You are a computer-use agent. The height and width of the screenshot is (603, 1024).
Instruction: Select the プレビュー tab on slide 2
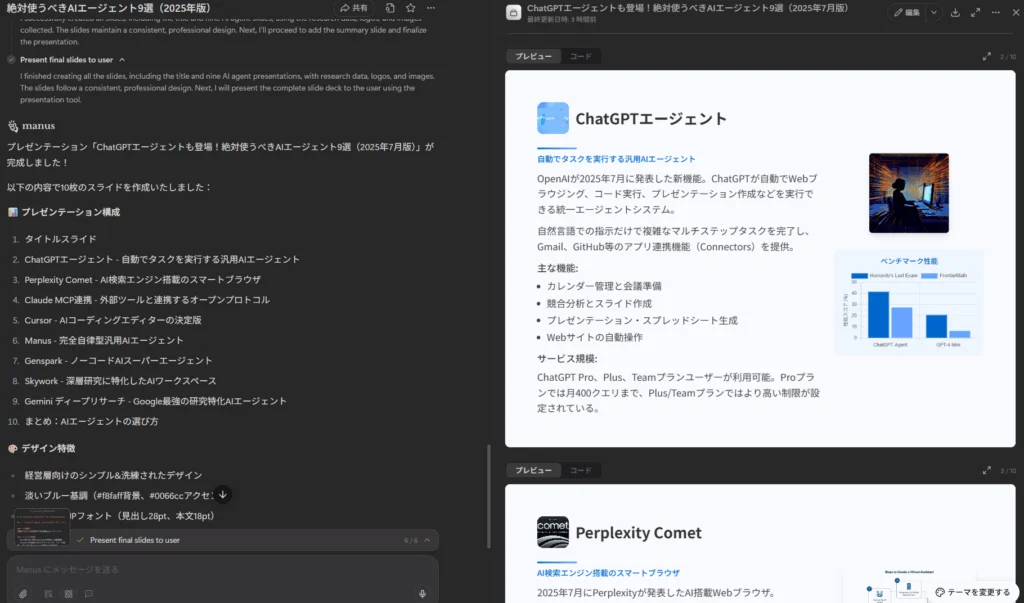click(x=534, y=56)
